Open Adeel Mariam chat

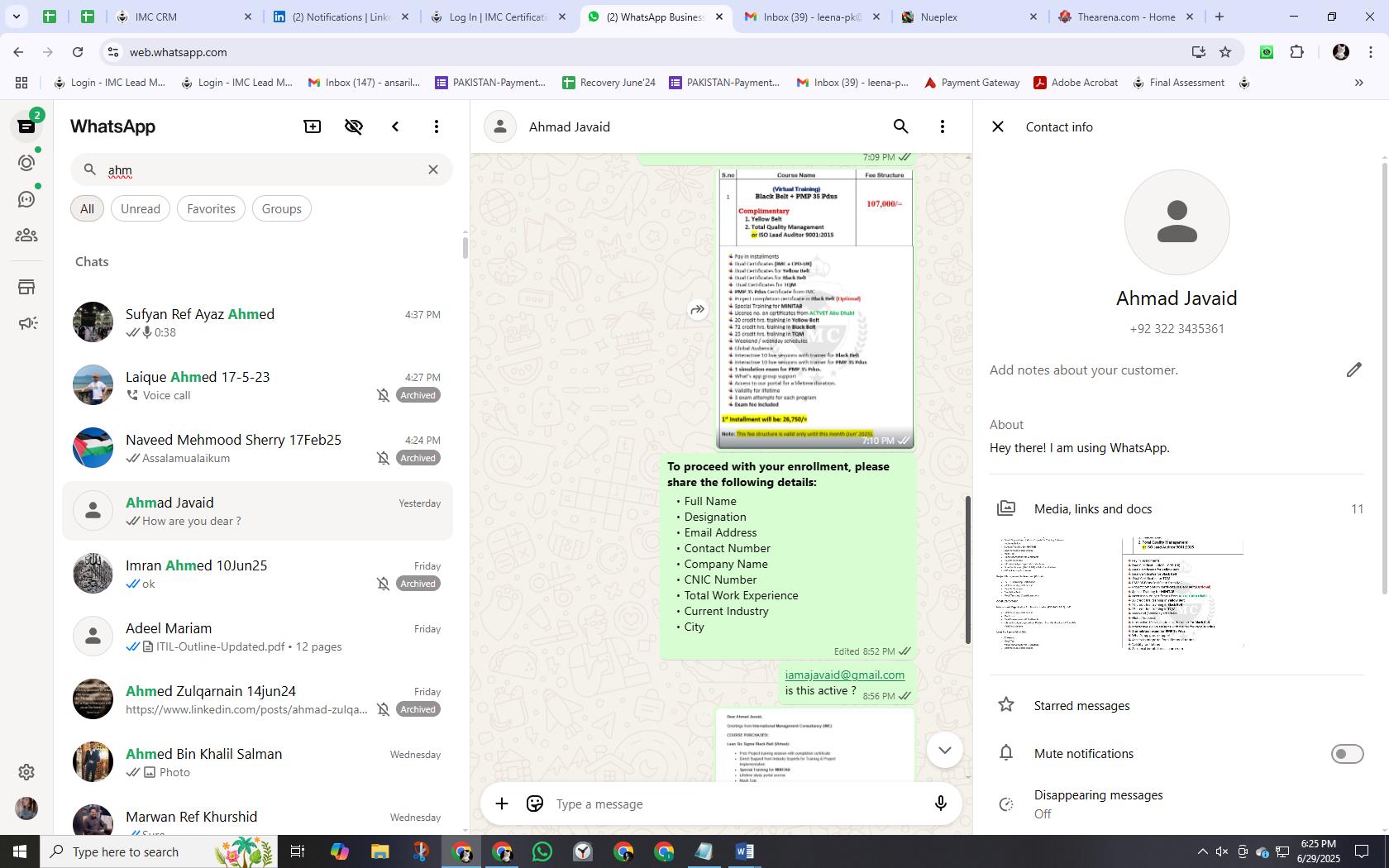pos(258,637)
